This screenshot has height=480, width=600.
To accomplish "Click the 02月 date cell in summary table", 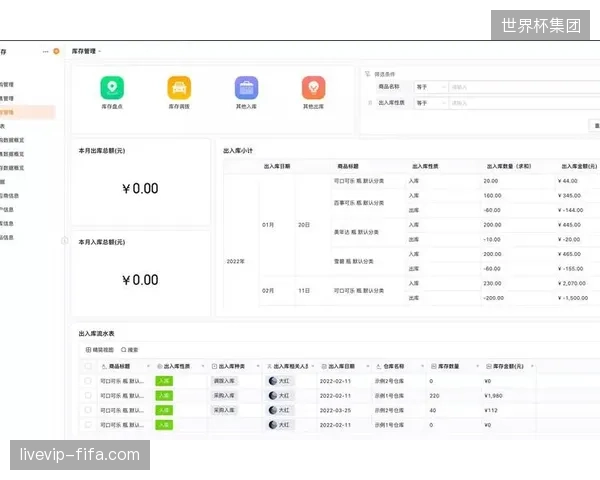I will coord(268,291).
